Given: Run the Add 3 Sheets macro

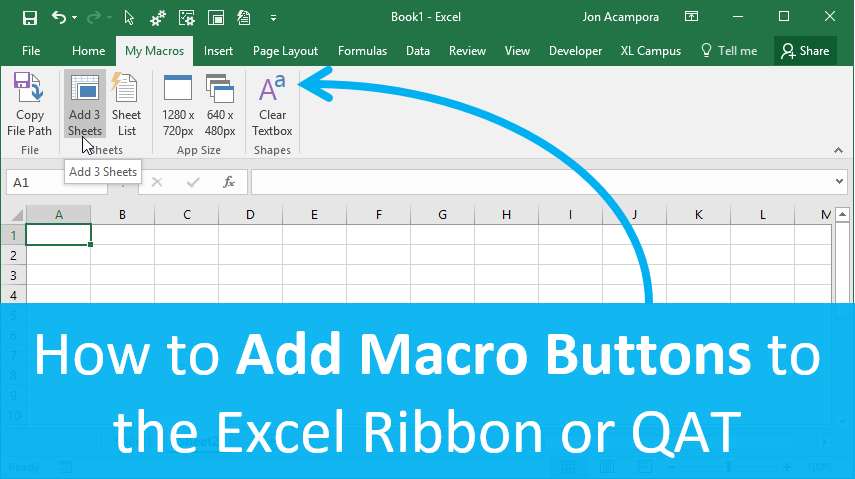Looking at the screenshot, I should (x=85, y=105).
